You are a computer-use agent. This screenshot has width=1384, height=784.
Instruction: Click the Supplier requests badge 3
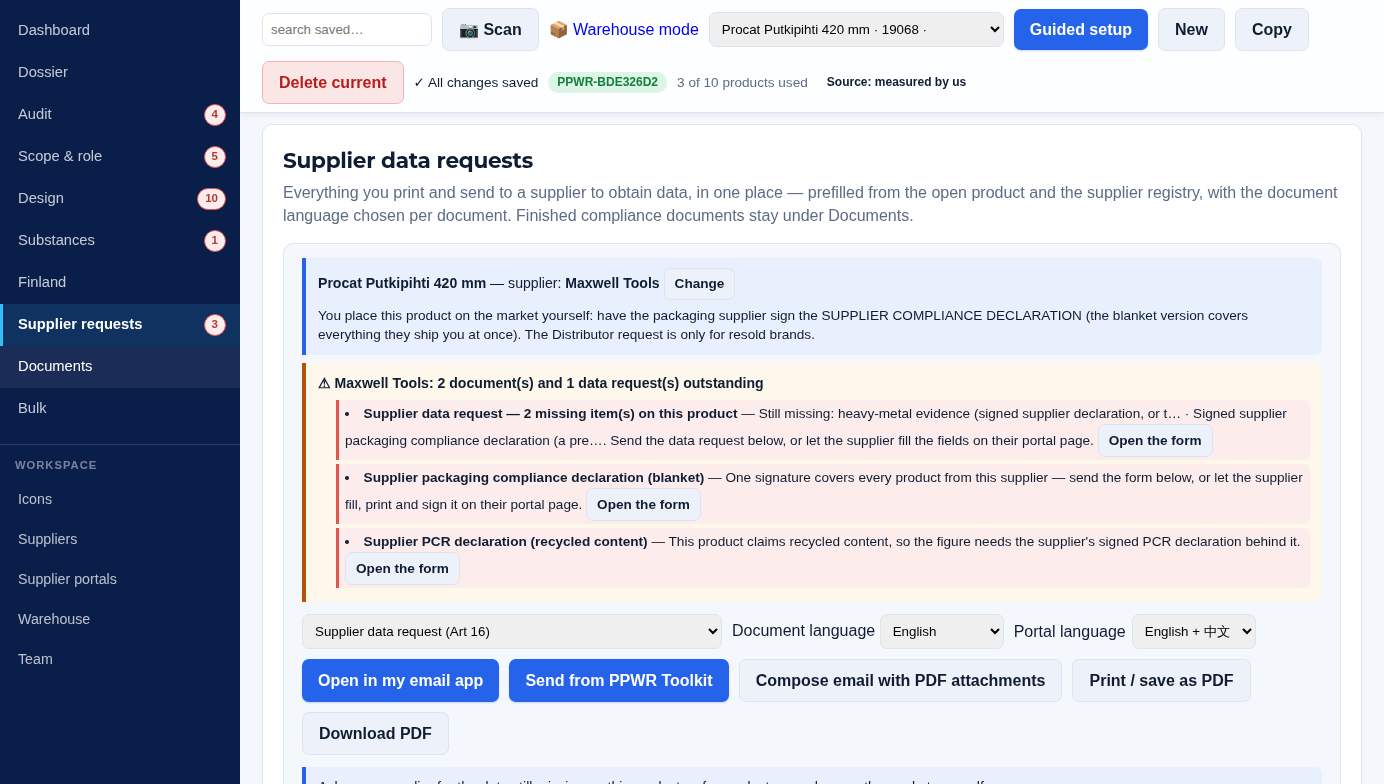215,325
